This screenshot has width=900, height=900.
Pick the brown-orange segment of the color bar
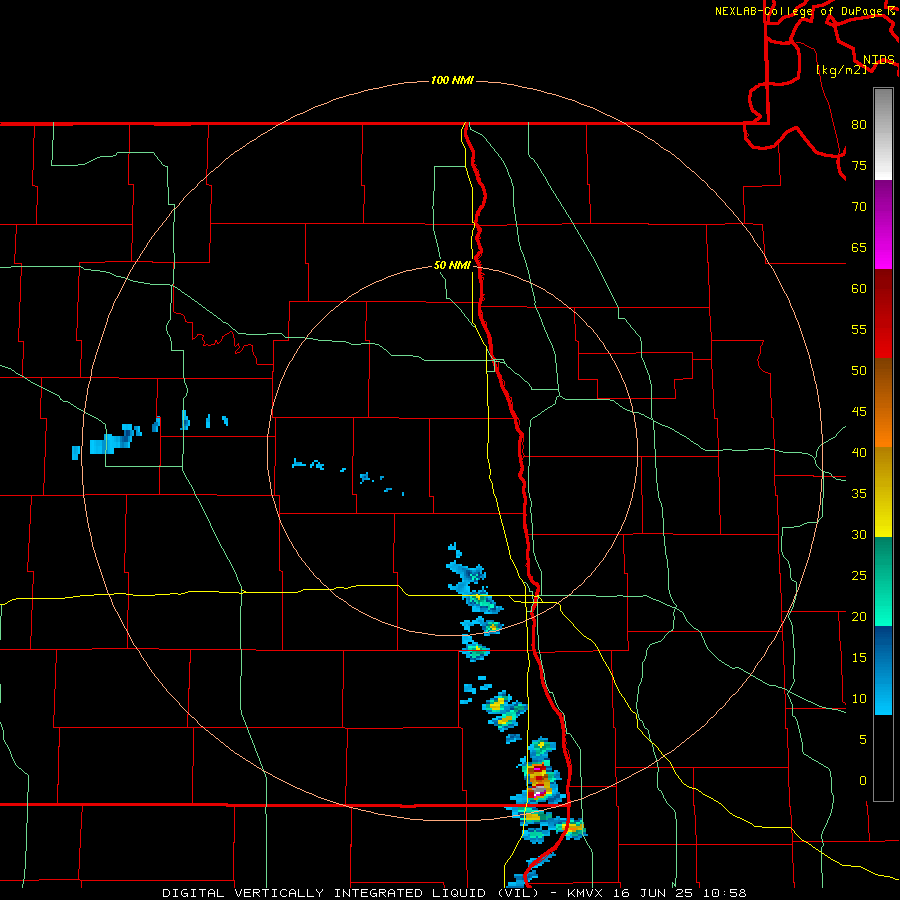point(883,403)
